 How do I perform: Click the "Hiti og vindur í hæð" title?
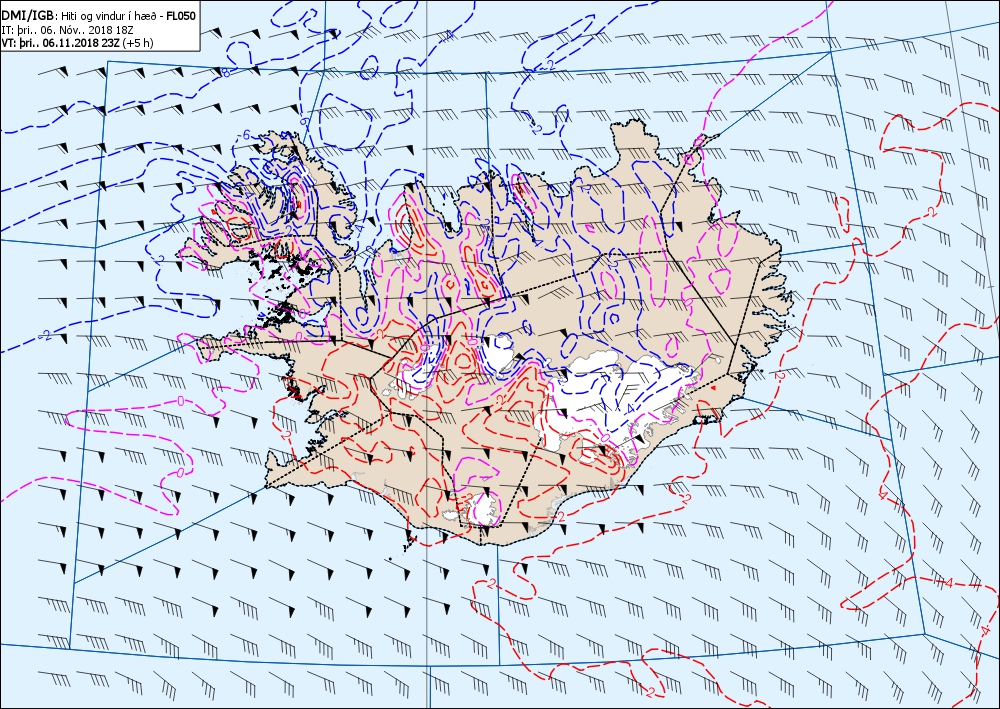[x=108, y=17]
